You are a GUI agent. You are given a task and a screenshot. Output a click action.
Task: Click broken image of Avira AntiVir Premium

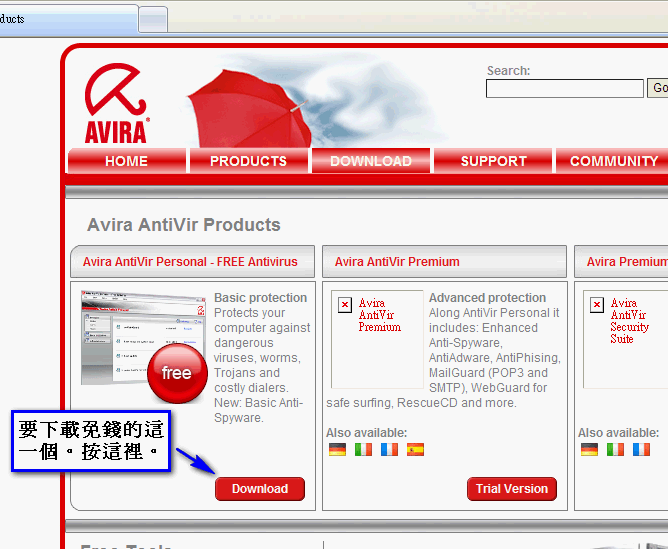pos(377,339)
